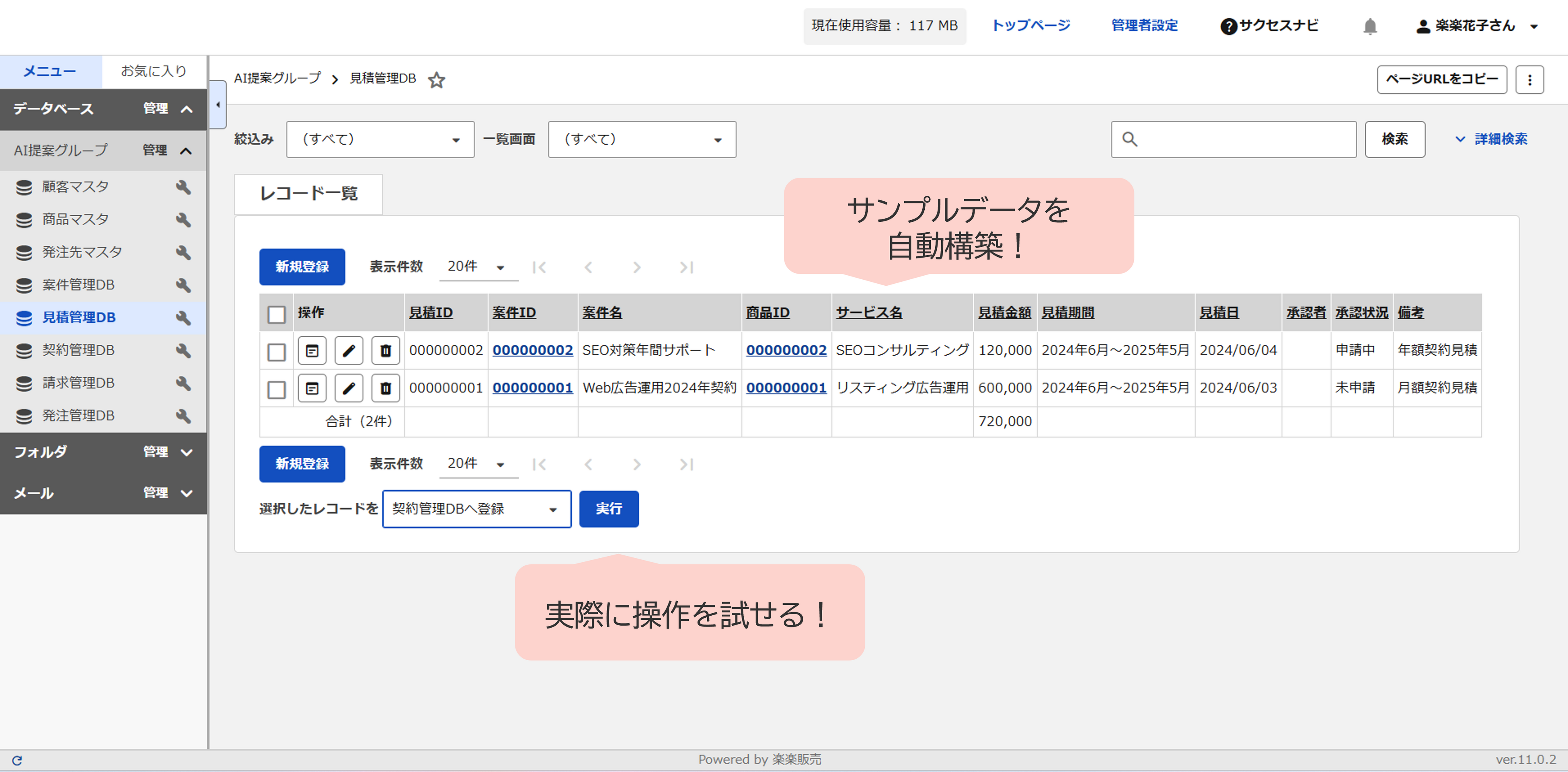Collapse the sidebar with the arrow handle
Screen dimensions: 1568x772
click(x=218, y=104)
